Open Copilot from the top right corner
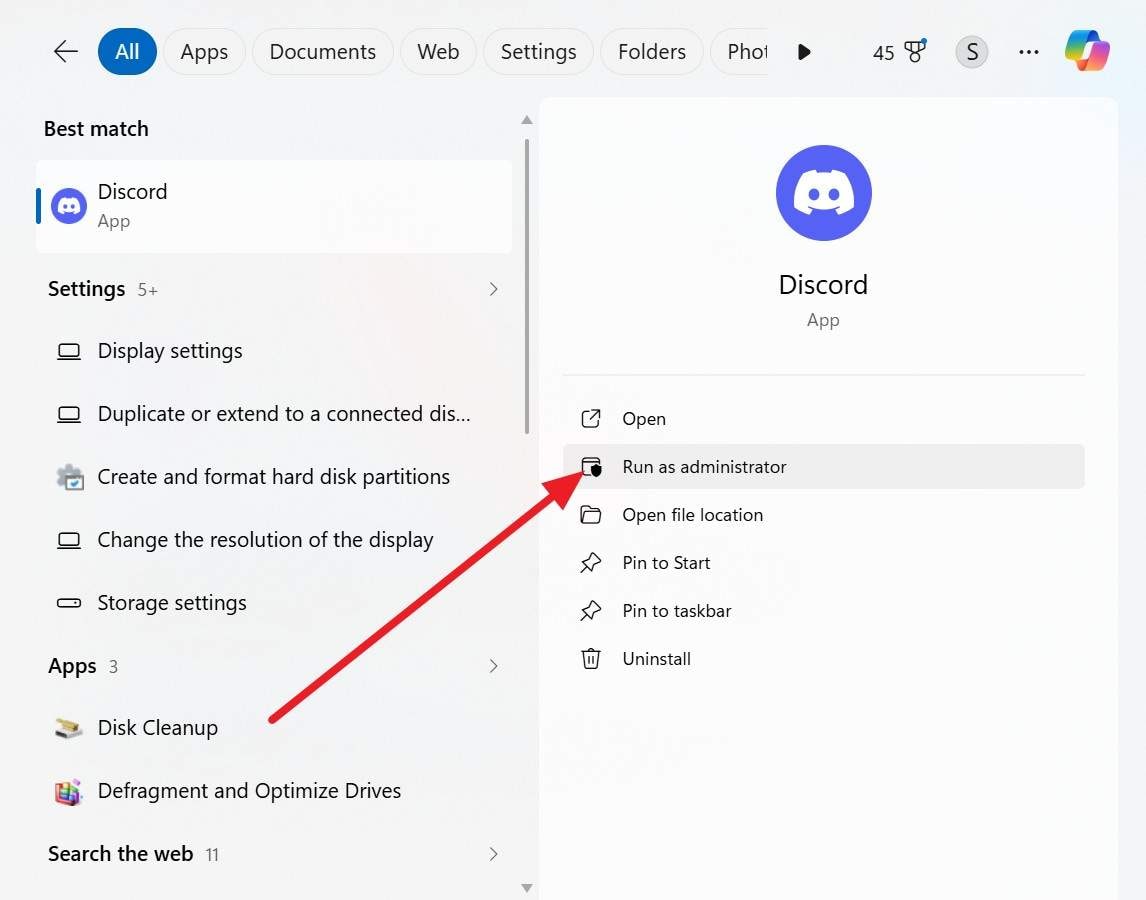 (x=1086, y=51)
